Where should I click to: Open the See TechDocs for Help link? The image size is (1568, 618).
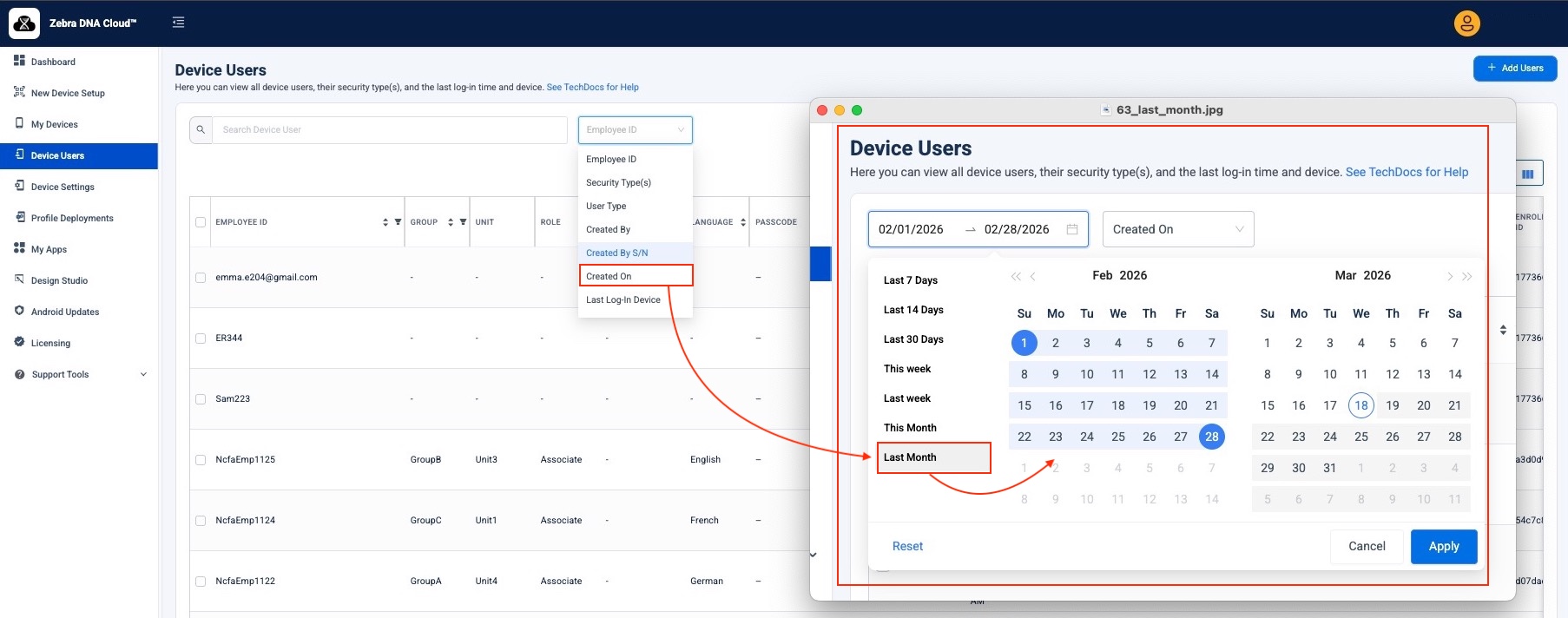(592, 88)
